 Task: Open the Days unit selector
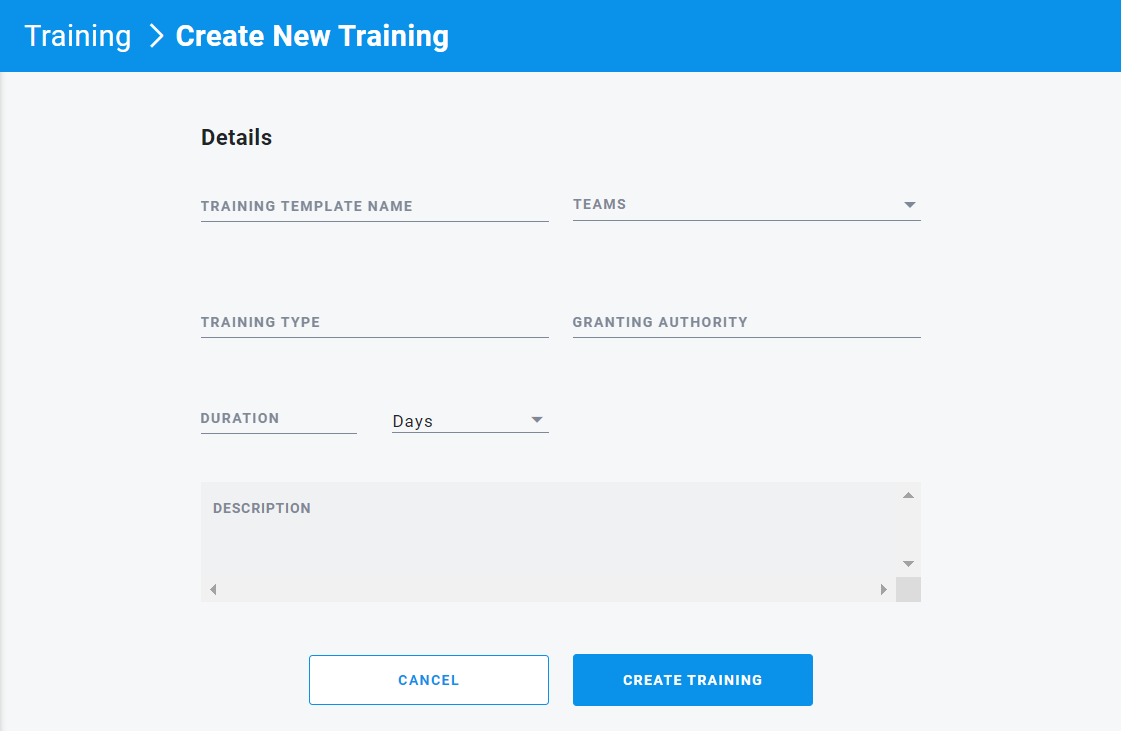tap(470, 421)
